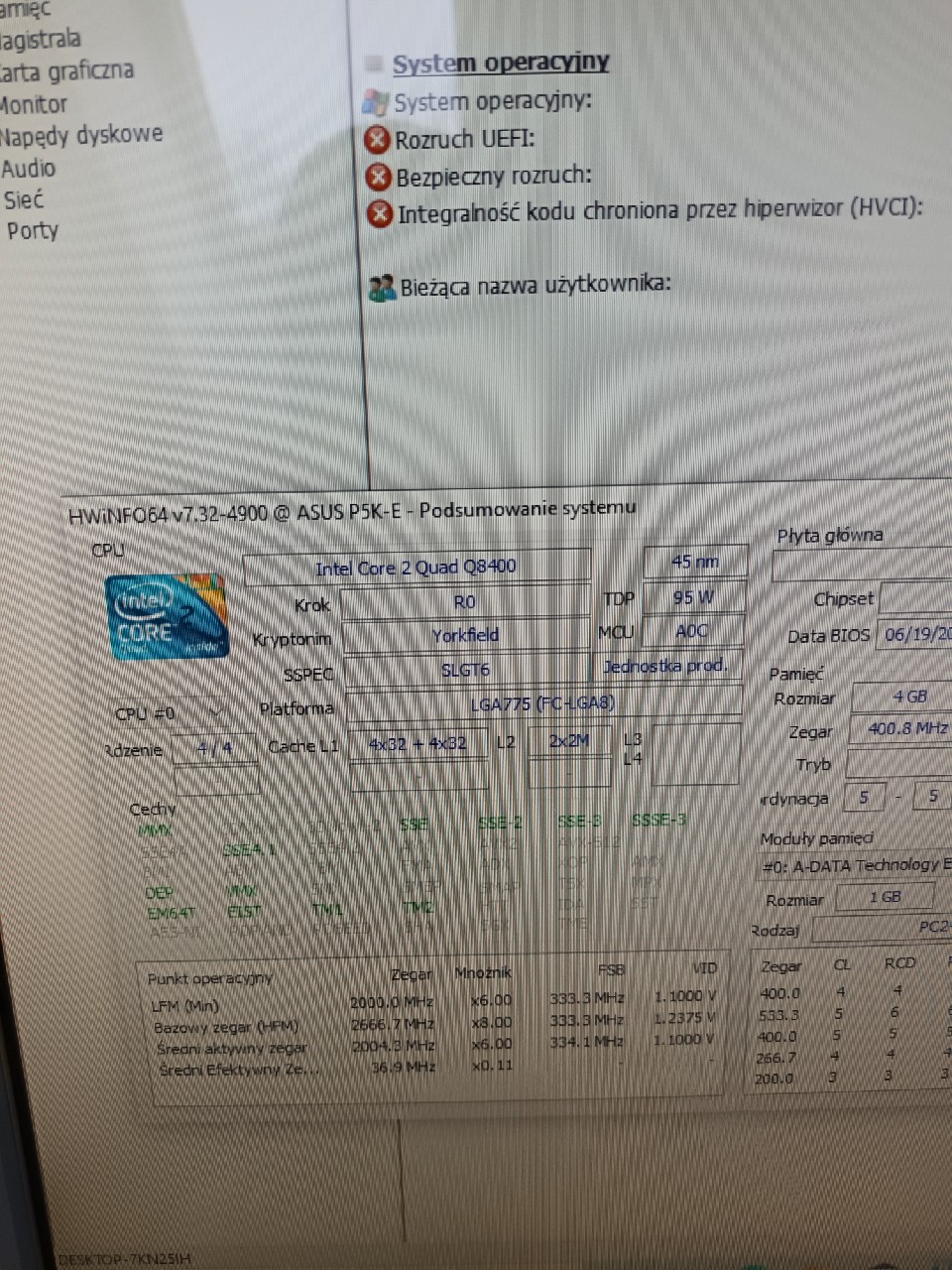
Task: Select Monitor in the left category list
Action: (x=34, y=104)
